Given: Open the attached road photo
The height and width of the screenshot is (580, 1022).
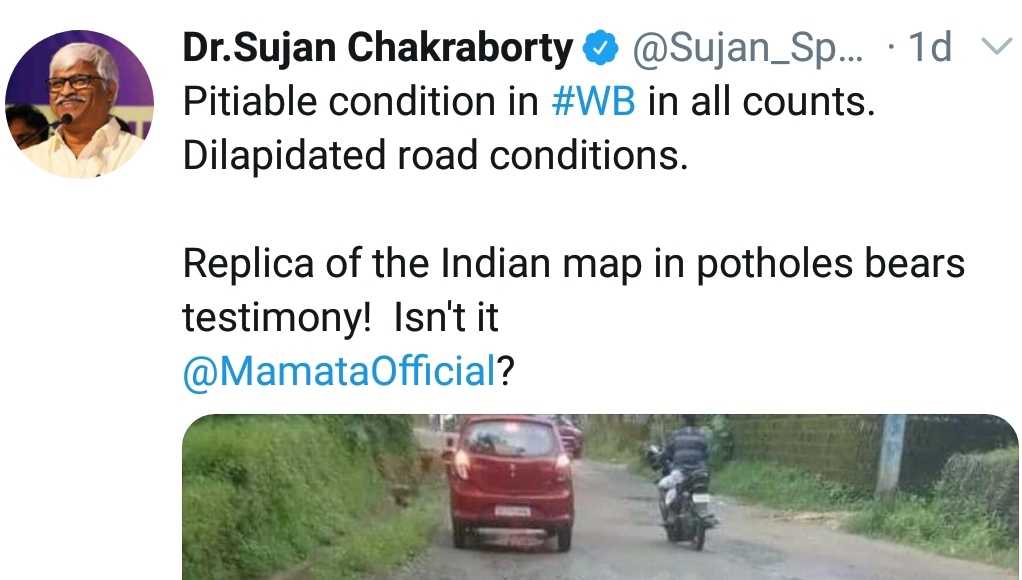Looking at the screenshot, I should coord(600,497).
